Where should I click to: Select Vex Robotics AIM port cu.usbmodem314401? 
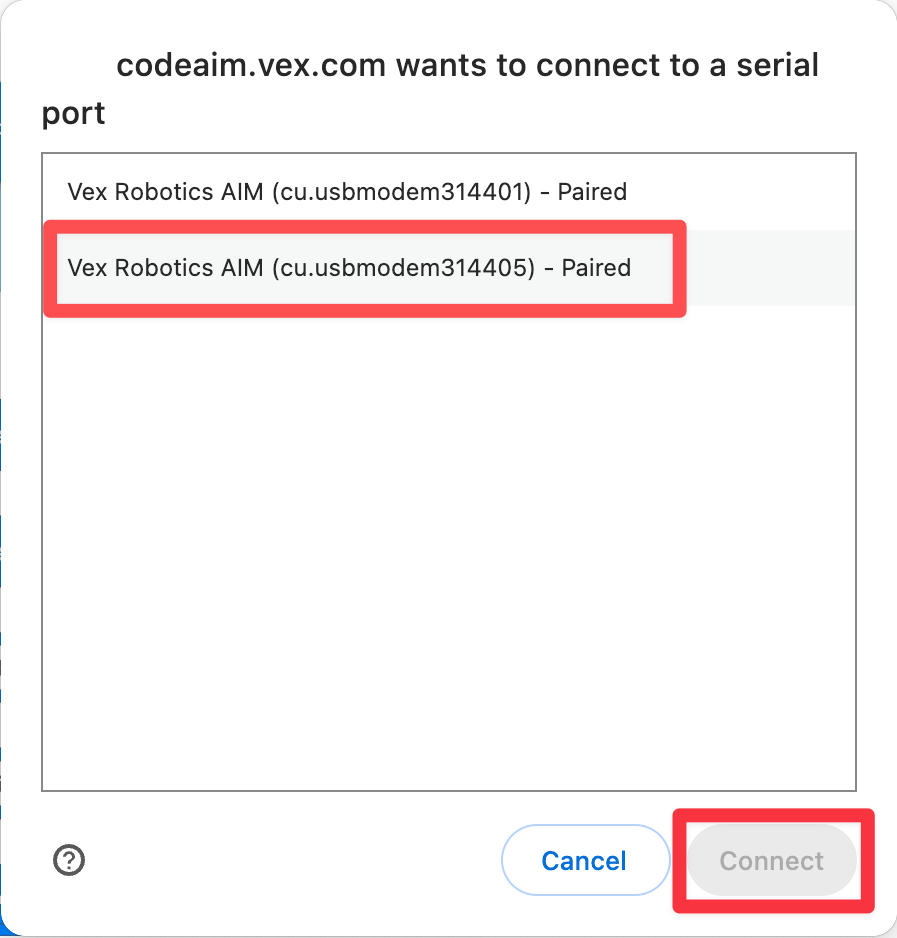click(347, 192)
